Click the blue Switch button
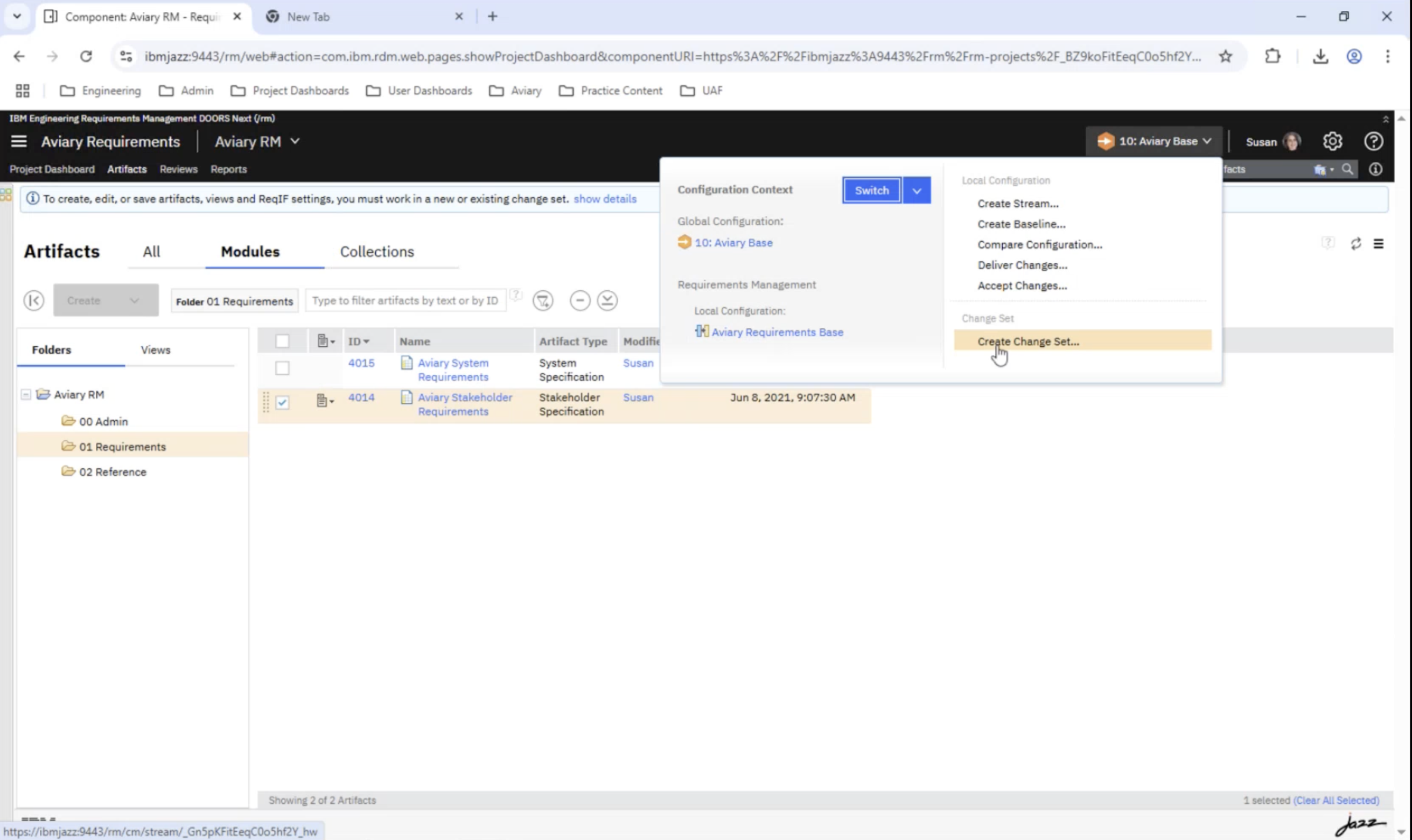The width and height of the screenshot is (1412, 840). (x=871, y=191)
